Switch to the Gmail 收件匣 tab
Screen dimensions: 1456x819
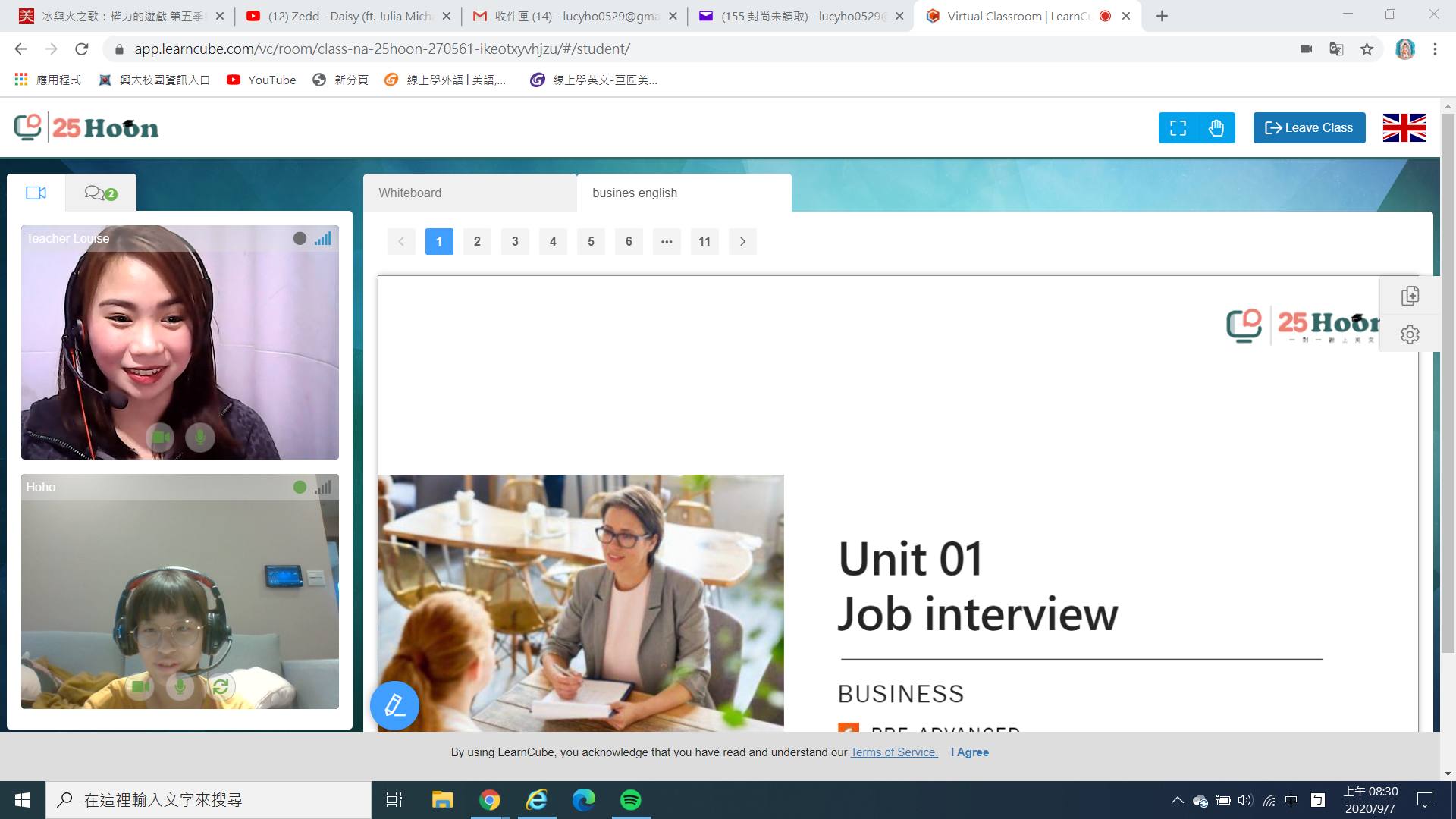coord(574,16)
